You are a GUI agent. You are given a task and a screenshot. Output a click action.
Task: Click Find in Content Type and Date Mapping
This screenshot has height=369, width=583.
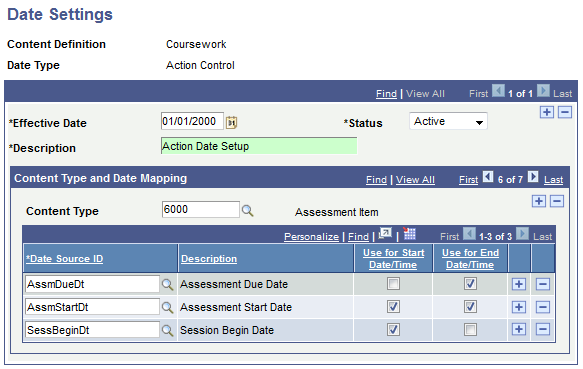point(376,180)
